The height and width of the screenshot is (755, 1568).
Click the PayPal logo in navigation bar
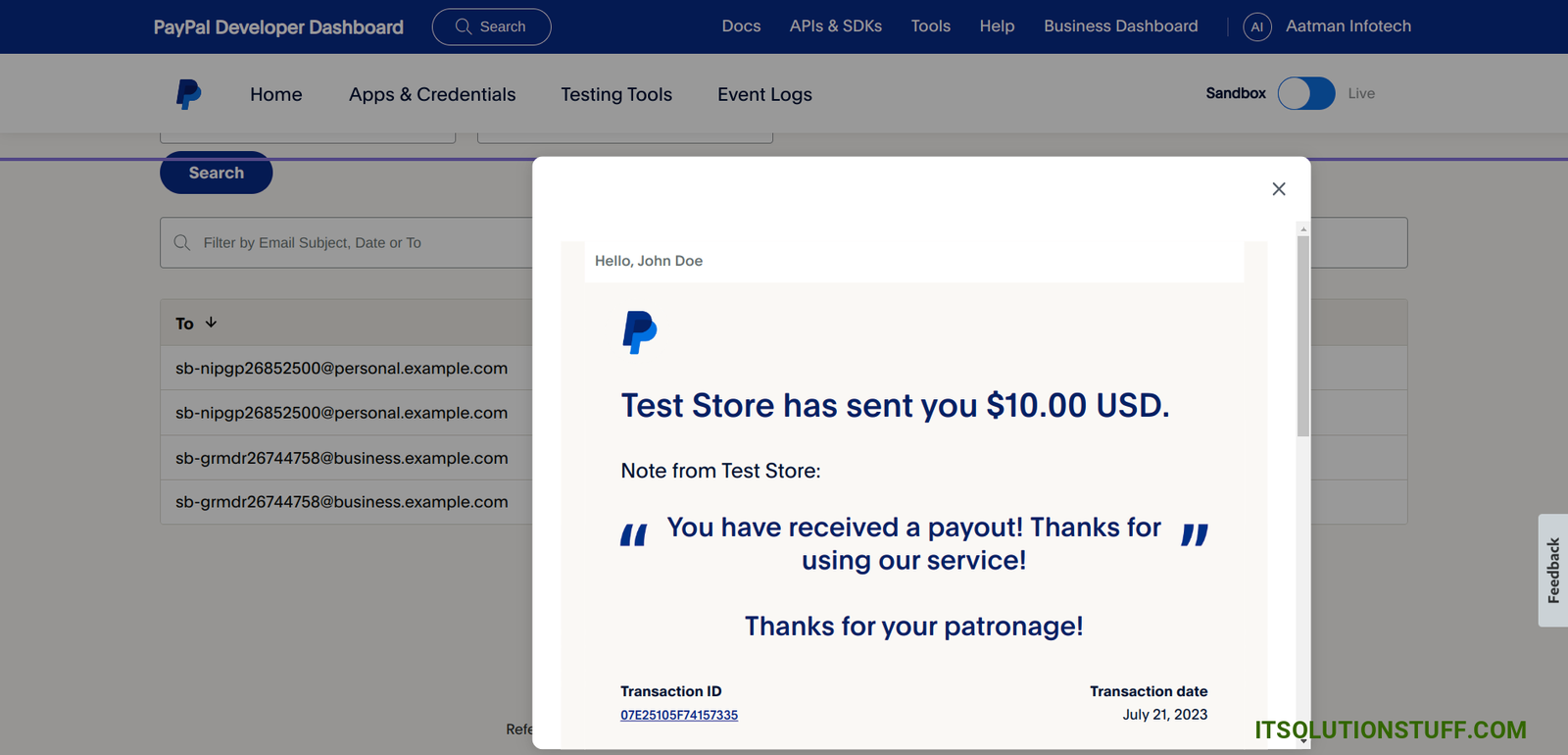(x=188, y=94)
